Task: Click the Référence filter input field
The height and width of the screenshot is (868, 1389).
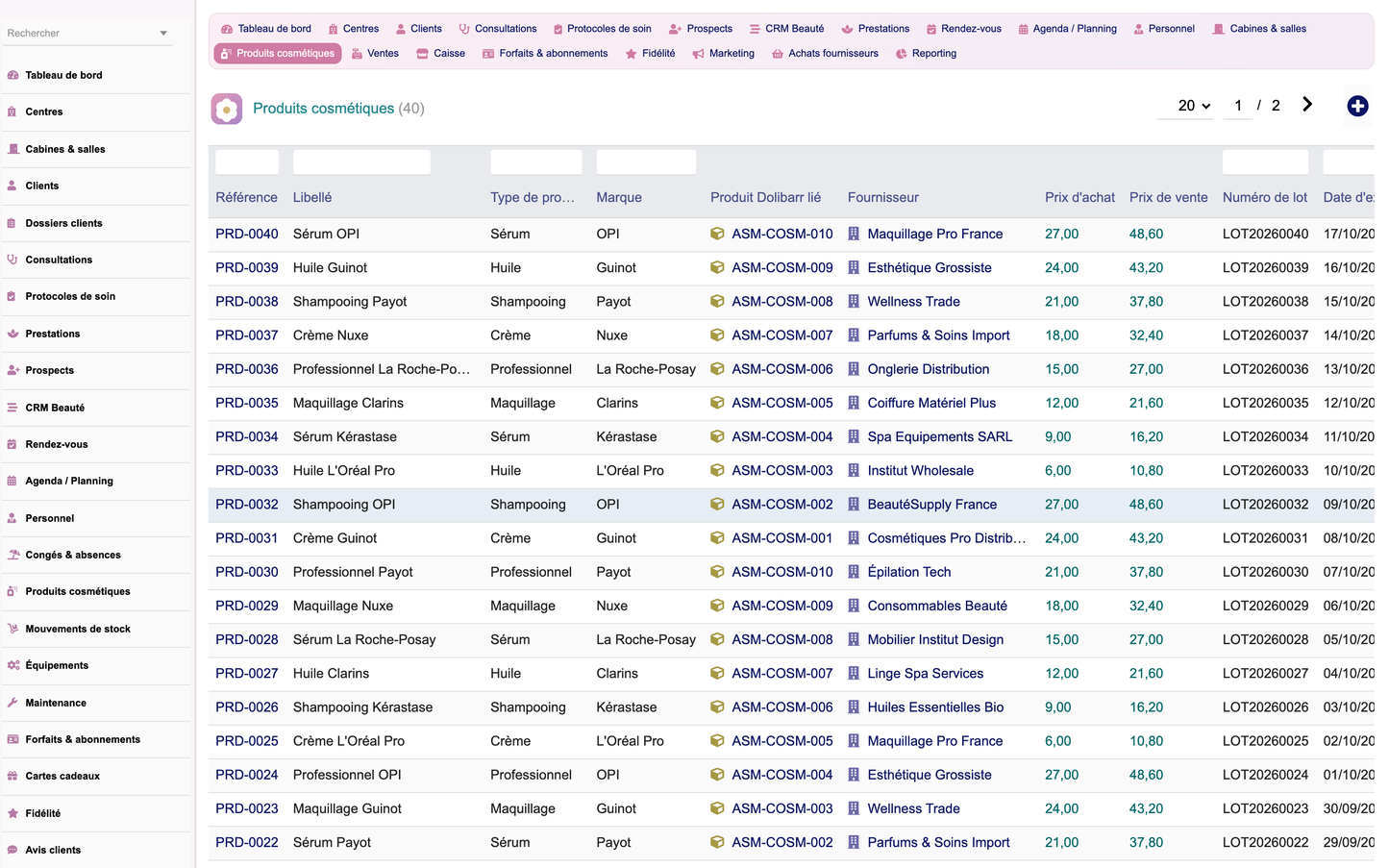Action: [247, 162]
